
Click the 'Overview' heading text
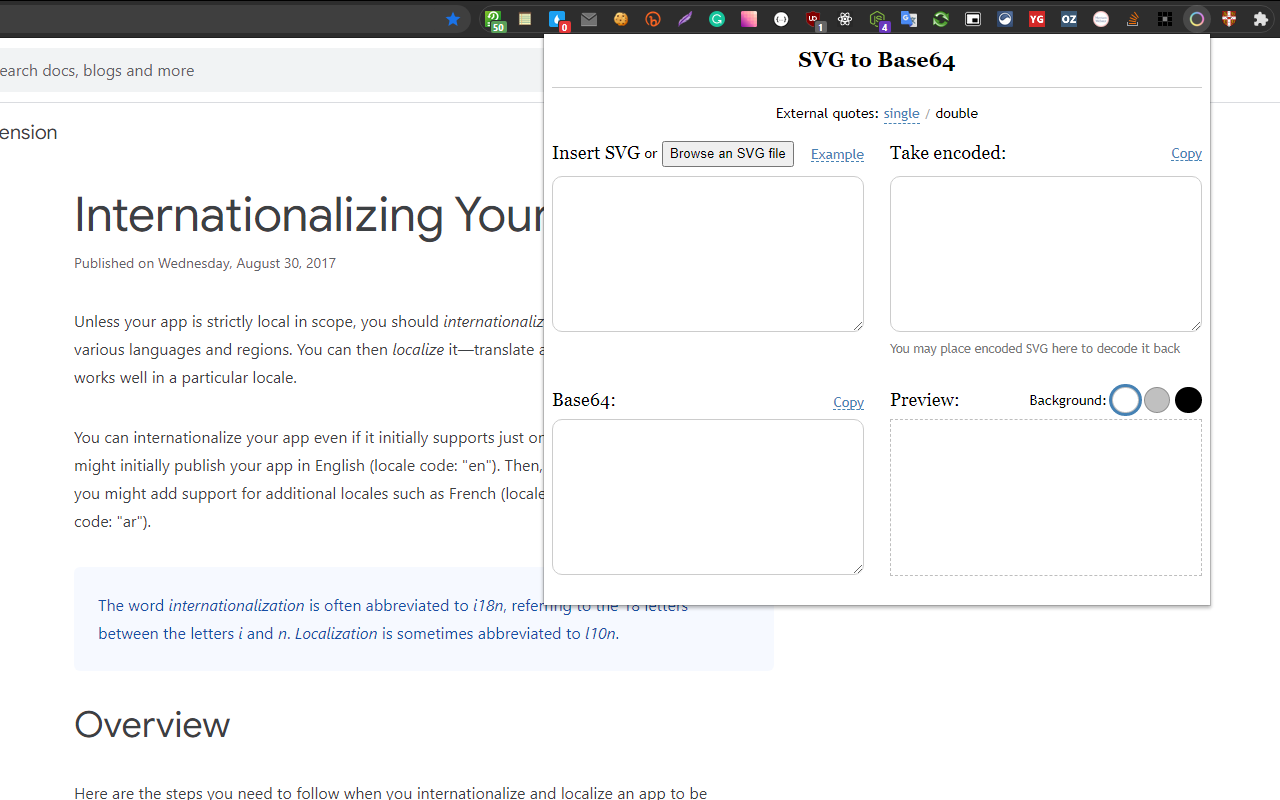[x=152, y=724]
